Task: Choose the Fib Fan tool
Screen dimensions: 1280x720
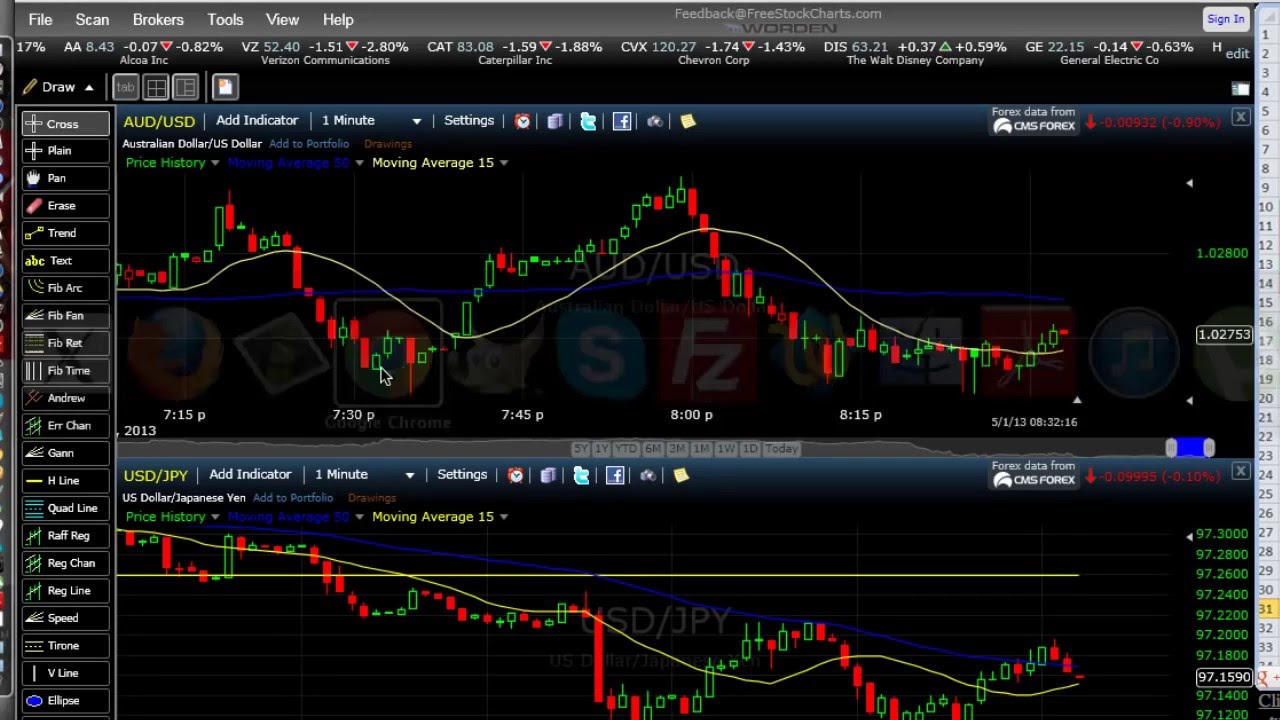Action: (x=66, y=316)
